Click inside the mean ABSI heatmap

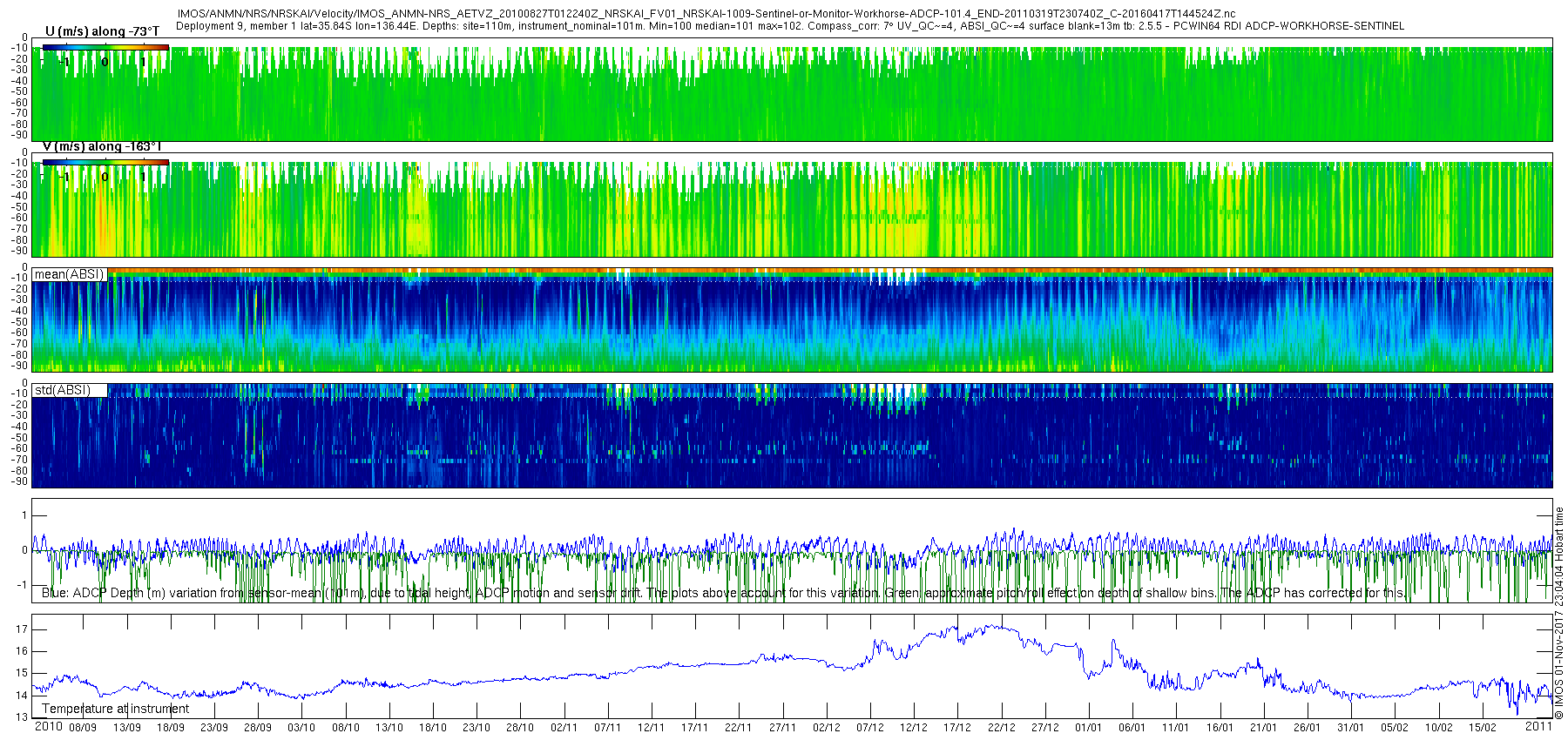click(792, 320)
